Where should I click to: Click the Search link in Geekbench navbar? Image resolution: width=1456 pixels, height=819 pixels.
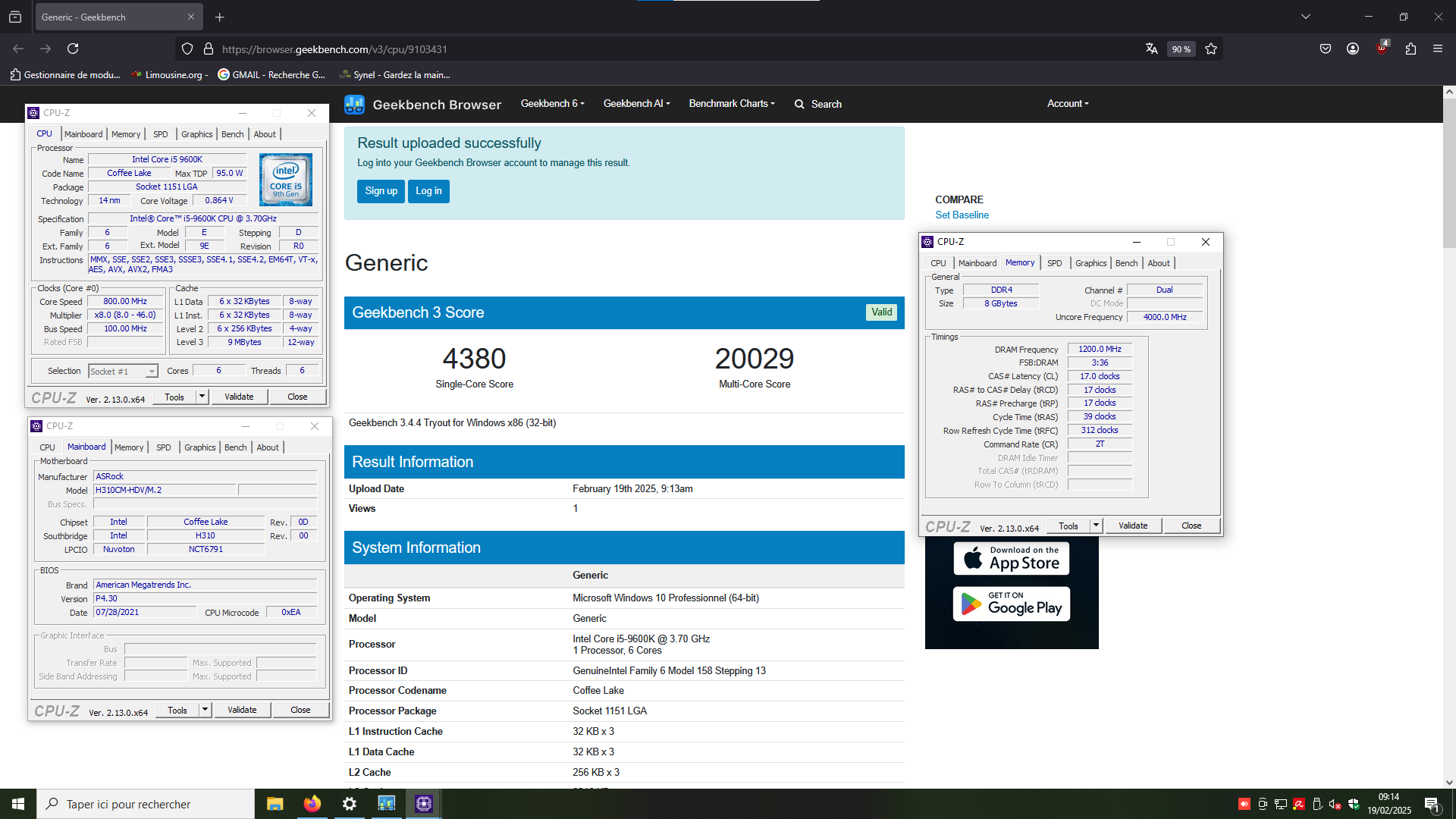(826, 104)
